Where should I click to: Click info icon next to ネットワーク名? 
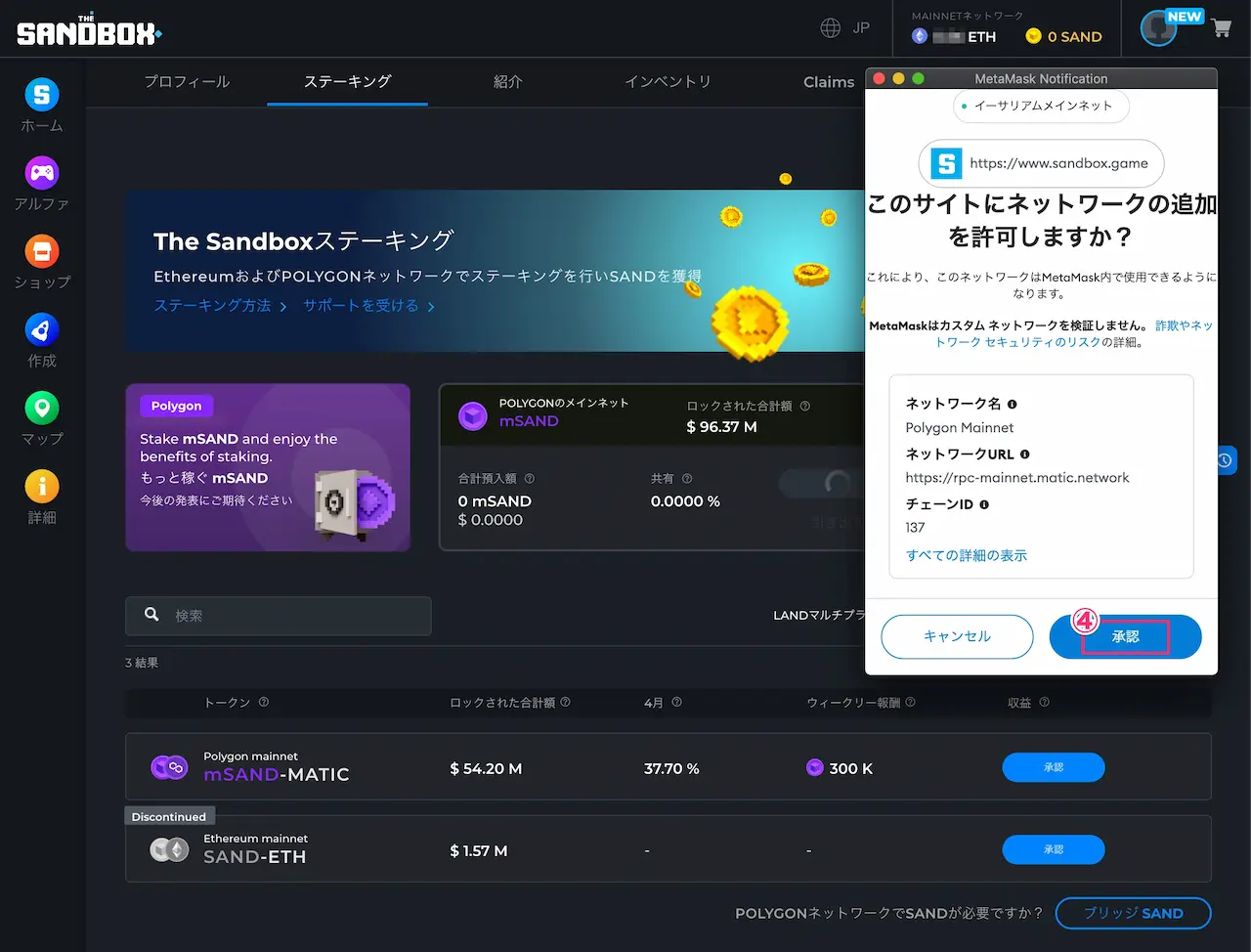tap(1012, 404)
